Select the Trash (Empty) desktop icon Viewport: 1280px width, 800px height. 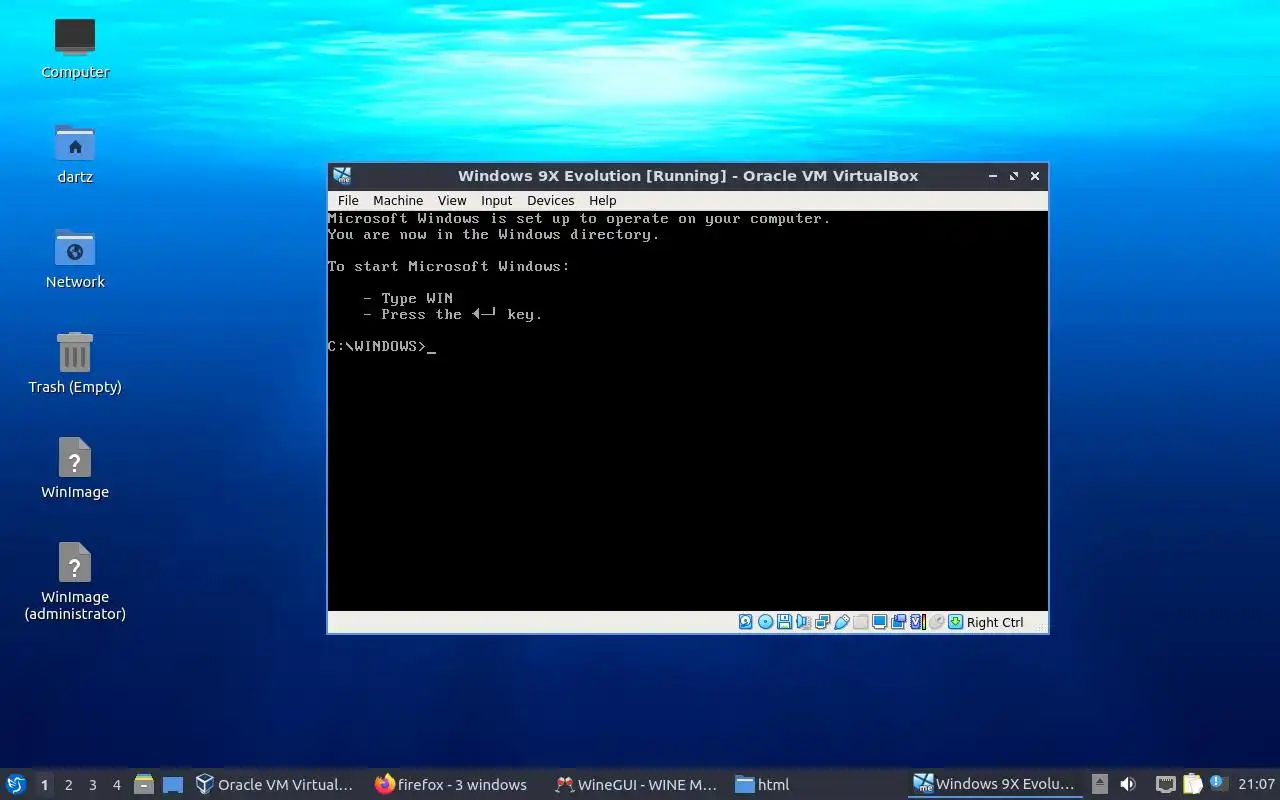(x=75, y=363)
